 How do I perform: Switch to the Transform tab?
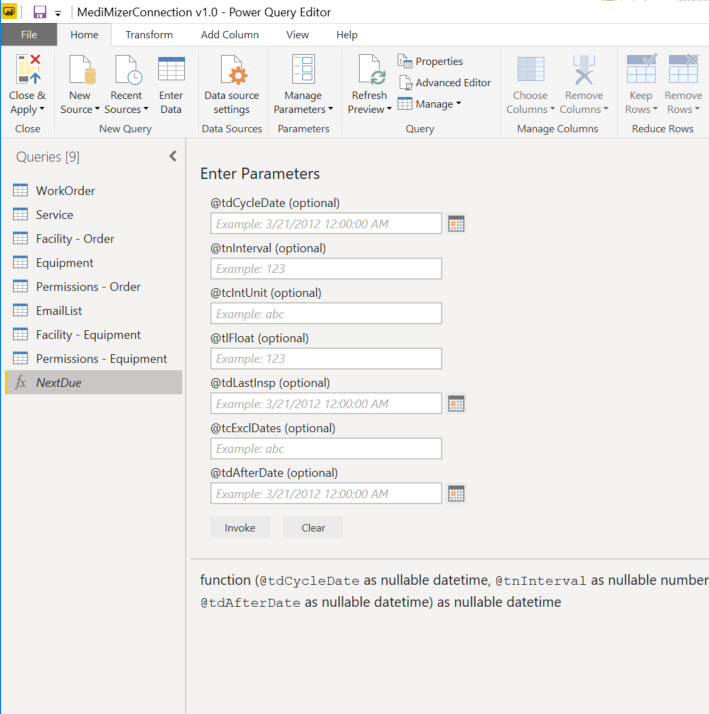149,35
